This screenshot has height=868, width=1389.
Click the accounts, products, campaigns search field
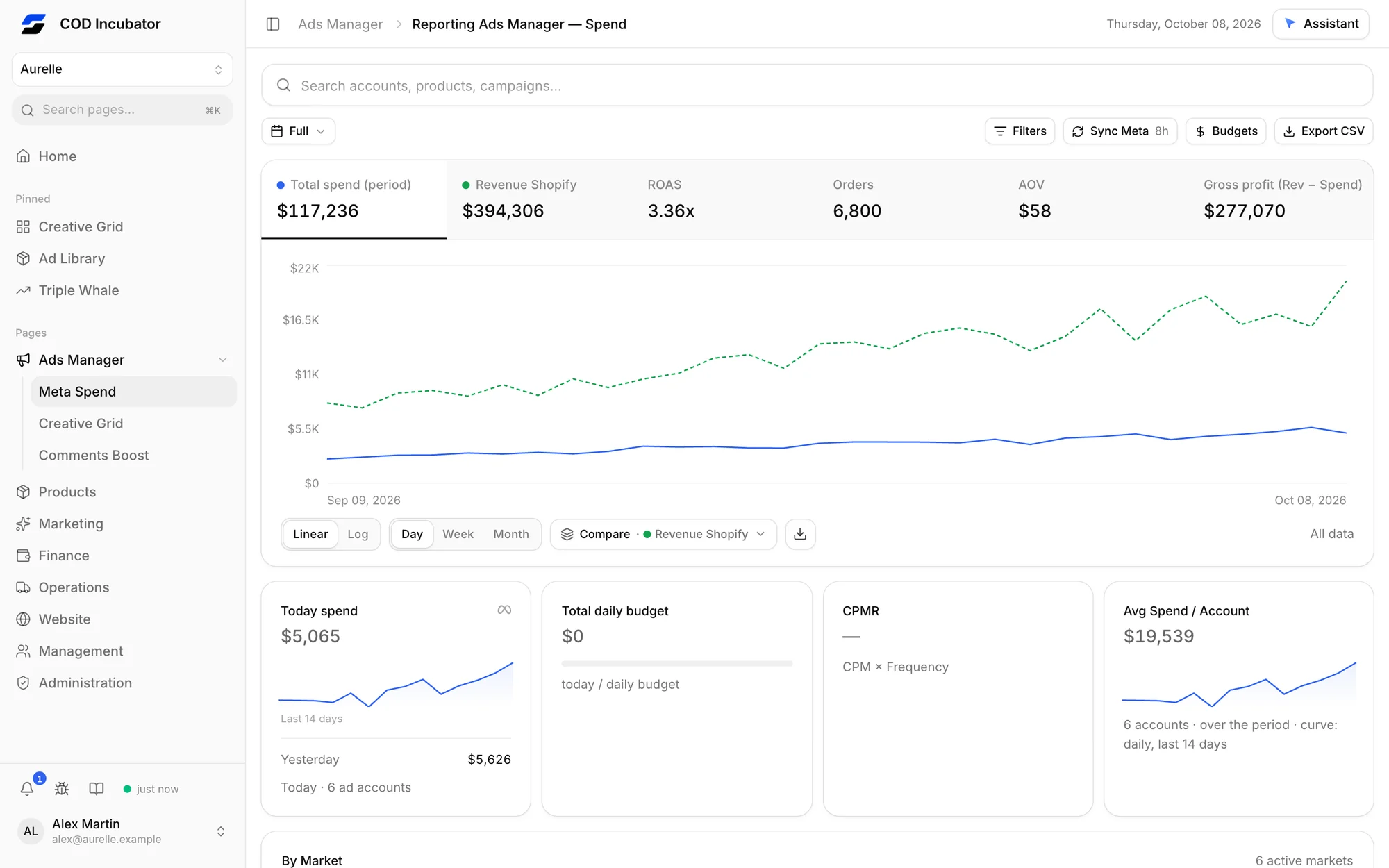point(817,85)
